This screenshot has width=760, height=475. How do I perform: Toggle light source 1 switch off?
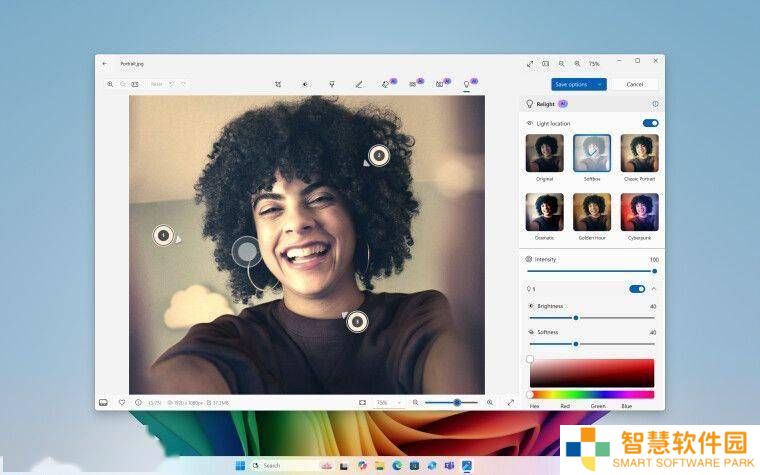(637, 289)
